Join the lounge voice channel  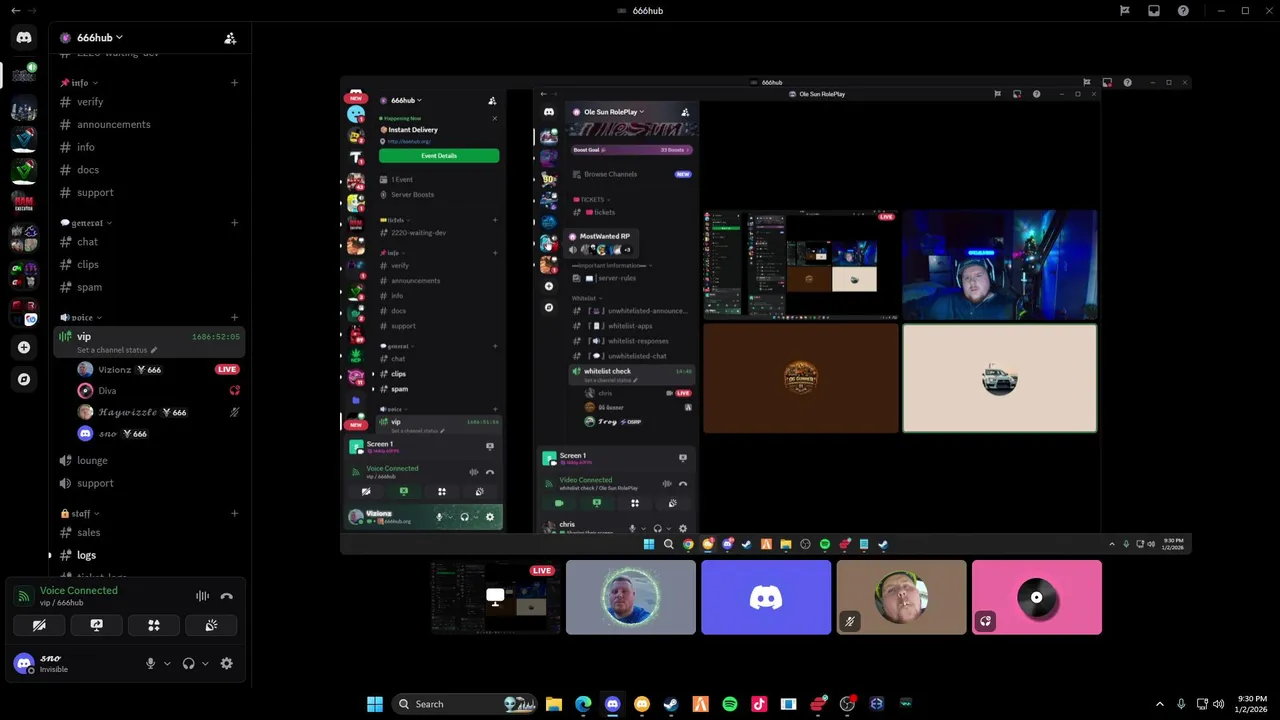click(x=148, y=461)
